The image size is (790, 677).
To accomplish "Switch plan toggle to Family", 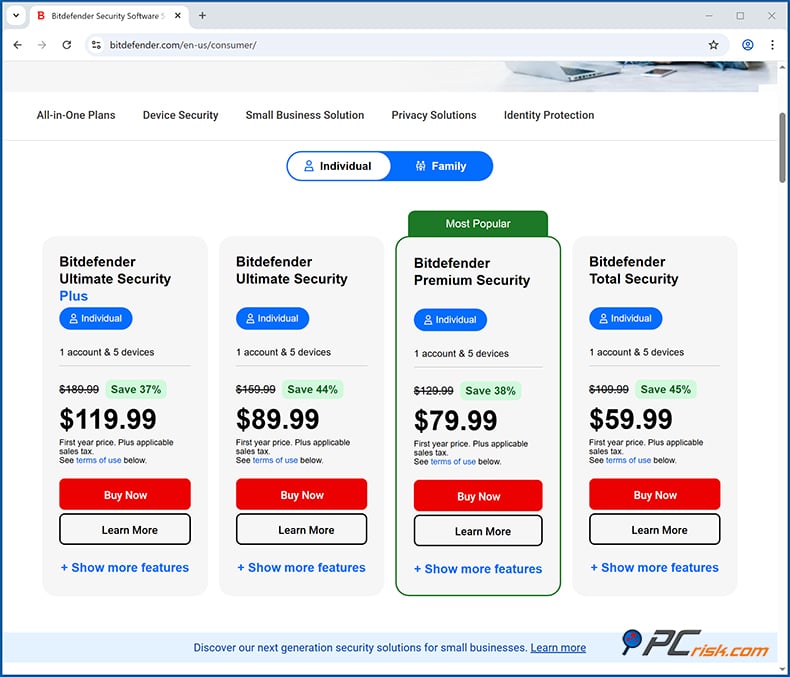I will pos(441,166).
